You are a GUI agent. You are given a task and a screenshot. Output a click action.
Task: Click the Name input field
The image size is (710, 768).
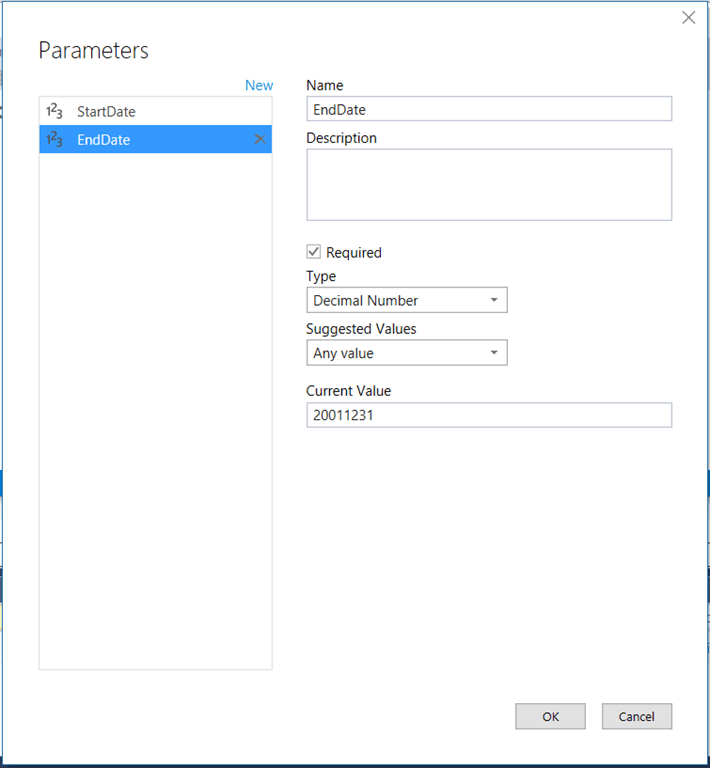tap(489, 109)
